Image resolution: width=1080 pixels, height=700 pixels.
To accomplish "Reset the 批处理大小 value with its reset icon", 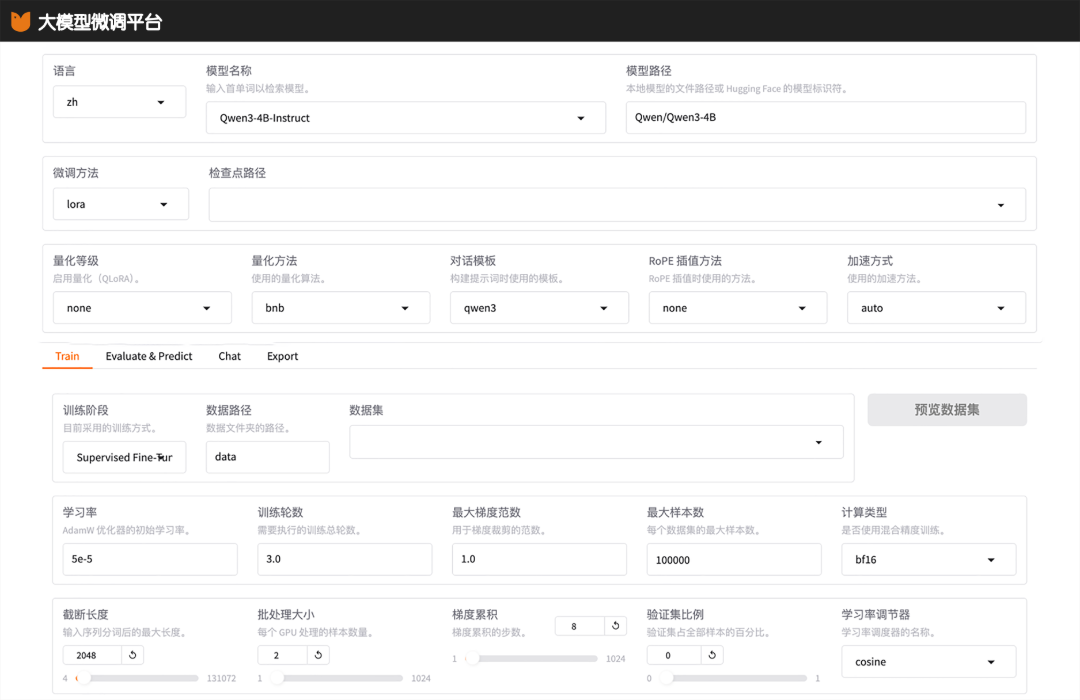I will [x=318, y=655].
